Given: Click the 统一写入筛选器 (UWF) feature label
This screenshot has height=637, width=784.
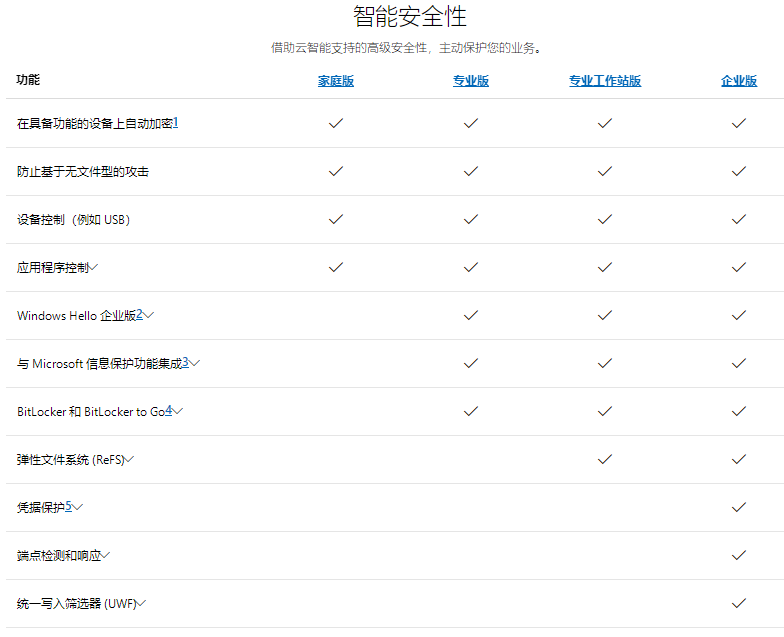Looking at the screenshot, I should (76, 604).
